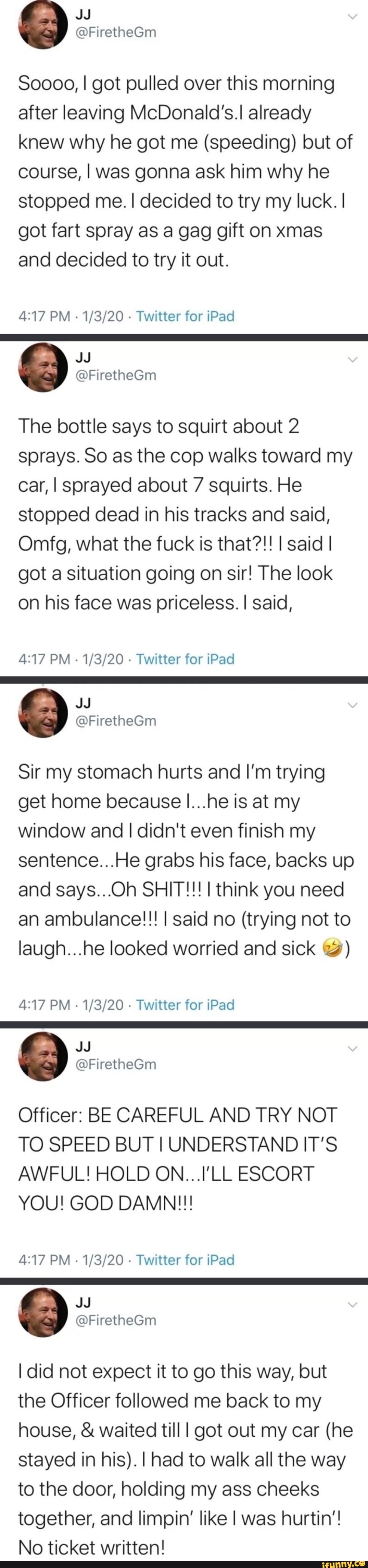Open chevron menu on "Officer: BE CAREFUL" tweet

353,1048
